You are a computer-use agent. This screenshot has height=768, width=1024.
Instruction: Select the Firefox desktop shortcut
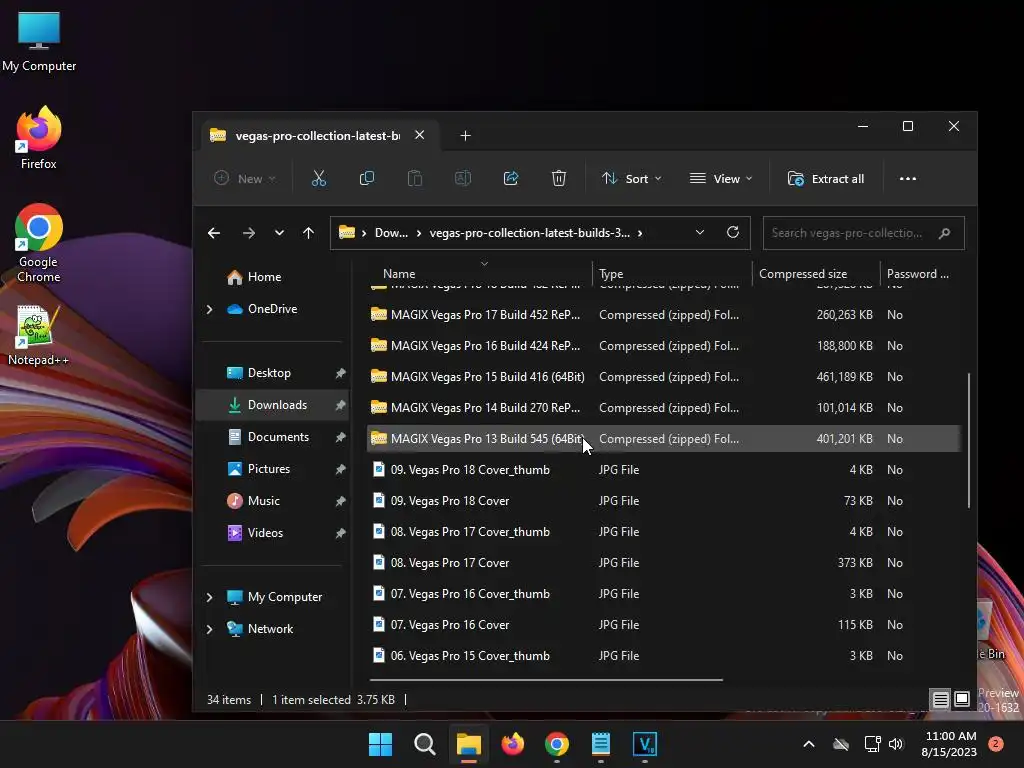coord(39,138)
